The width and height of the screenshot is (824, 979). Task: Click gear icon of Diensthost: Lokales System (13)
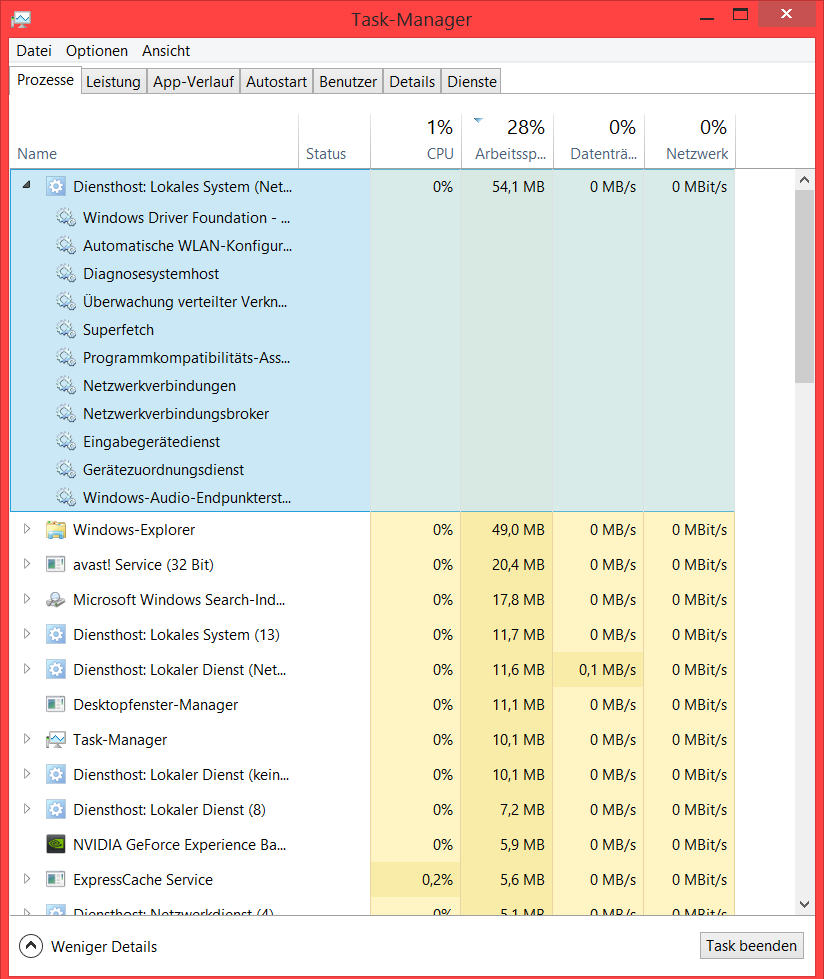[56, 634]
